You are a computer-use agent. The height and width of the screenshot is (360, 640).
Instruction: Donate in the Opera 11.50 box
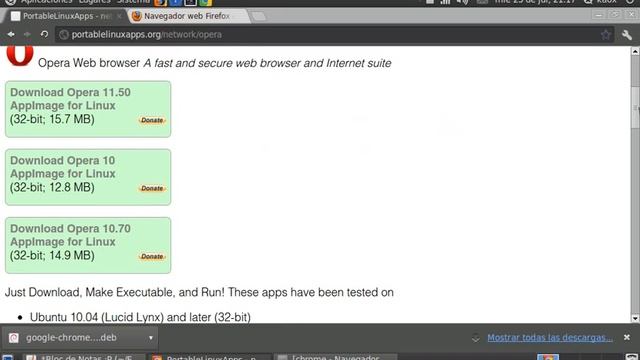click(x=152, y=120)
